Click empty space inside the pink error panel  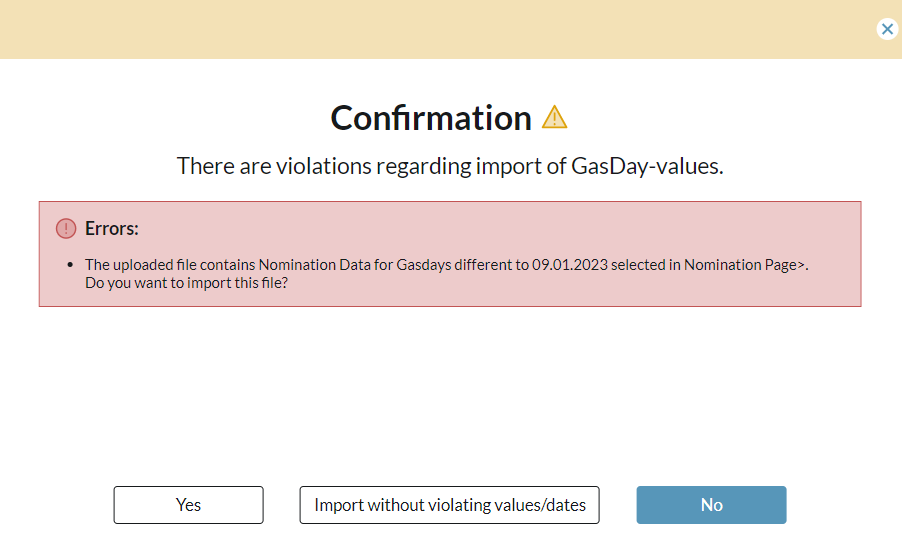600,230
